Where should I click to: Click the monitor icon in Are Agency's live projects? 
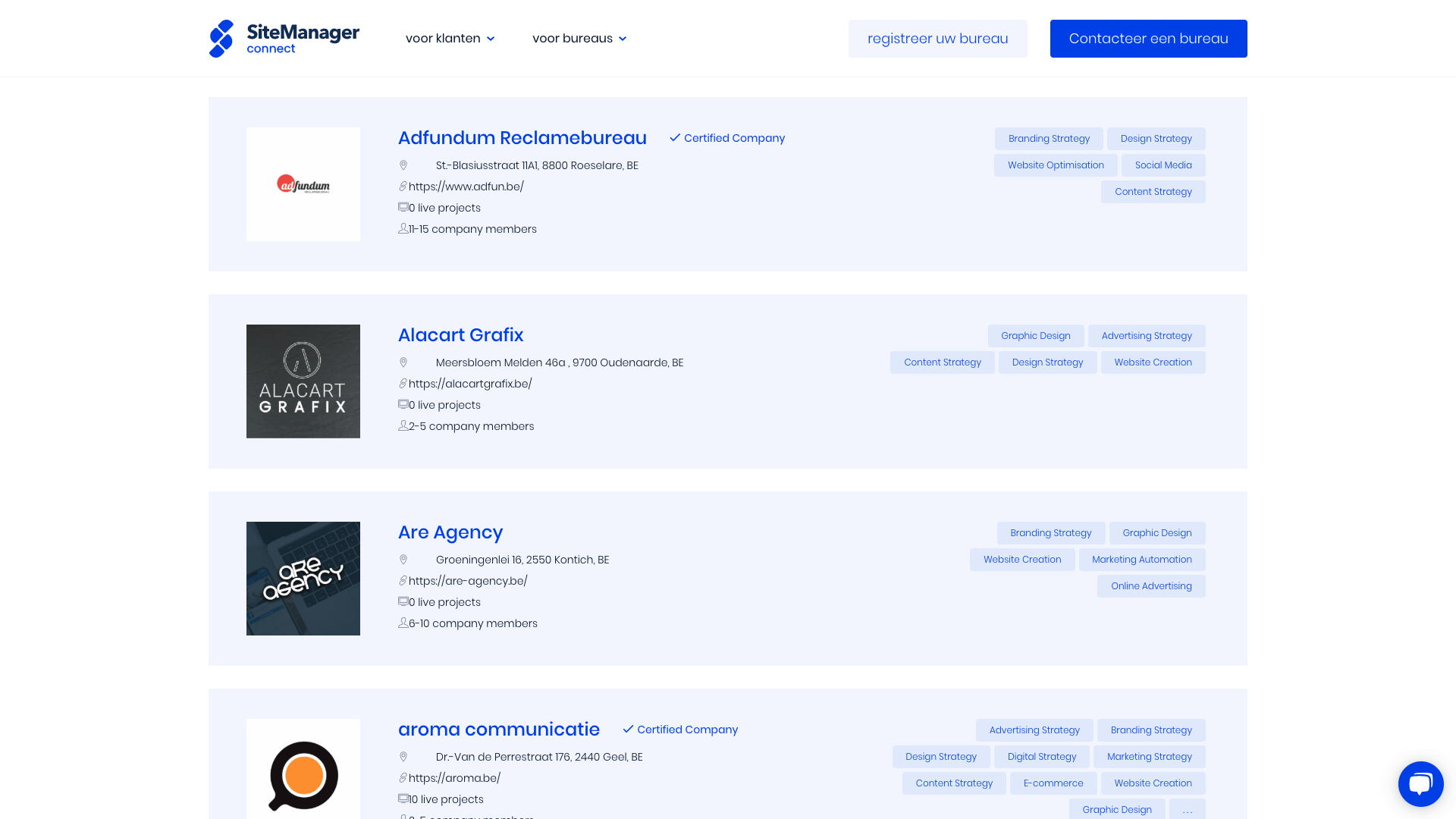(403, 601)
